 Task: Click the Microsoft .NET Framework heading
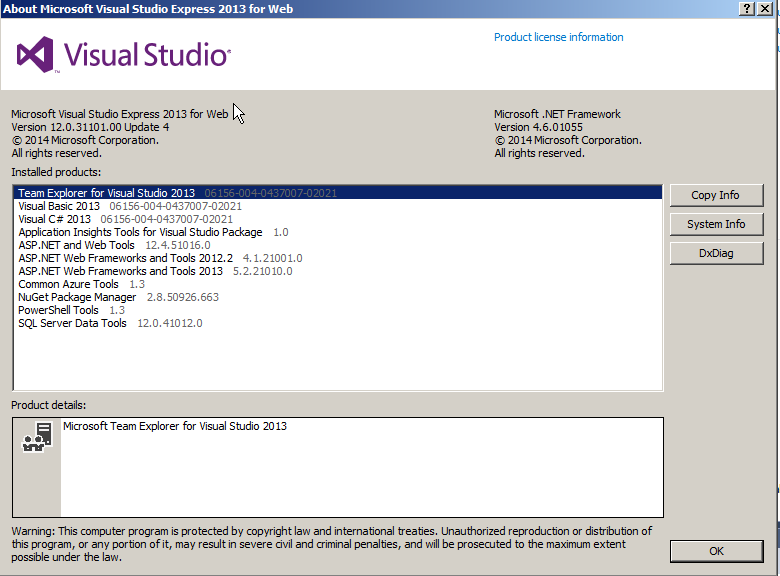click(557, 114)
